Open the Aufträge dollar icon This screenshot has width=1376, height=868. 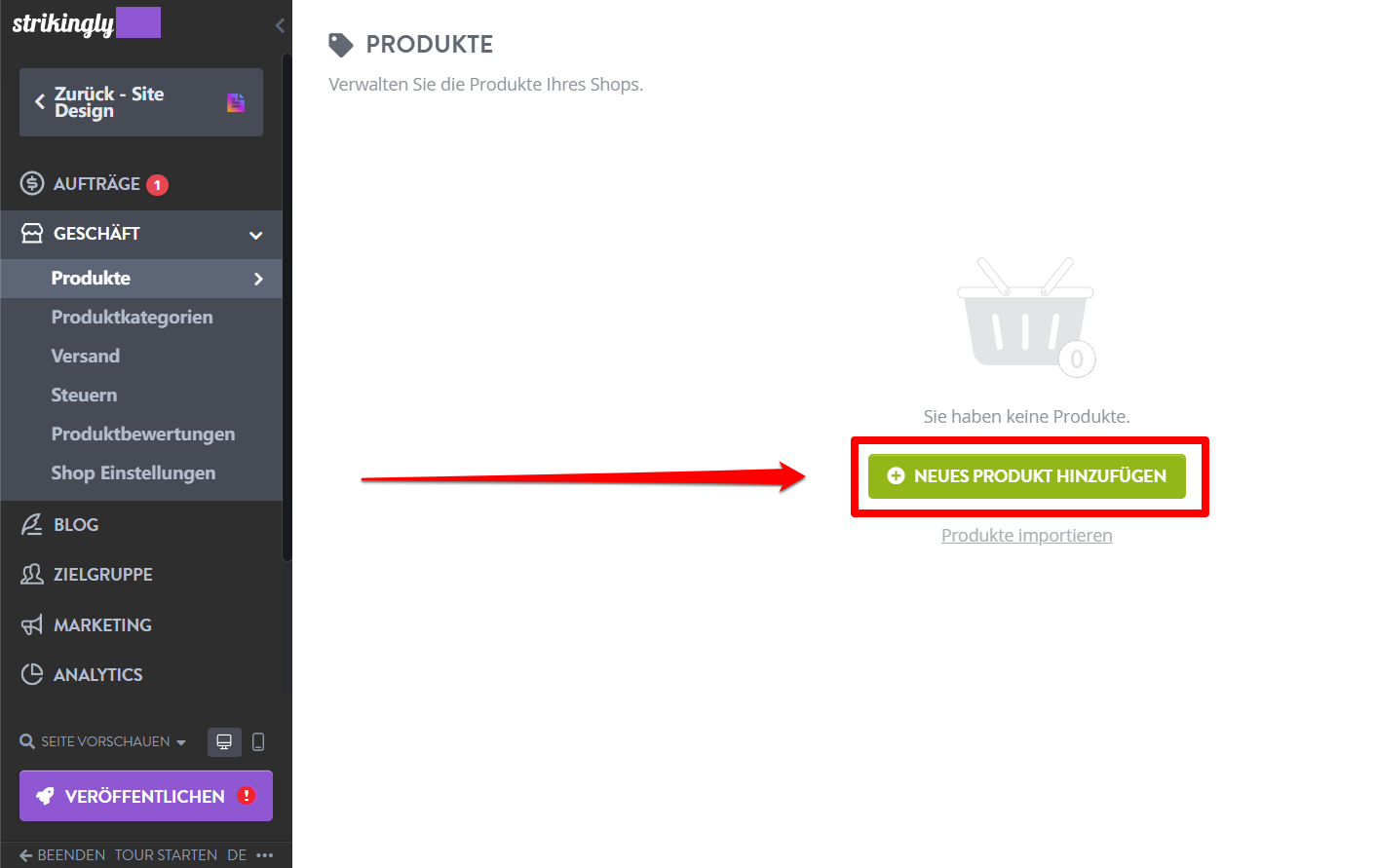pos(32,183)
